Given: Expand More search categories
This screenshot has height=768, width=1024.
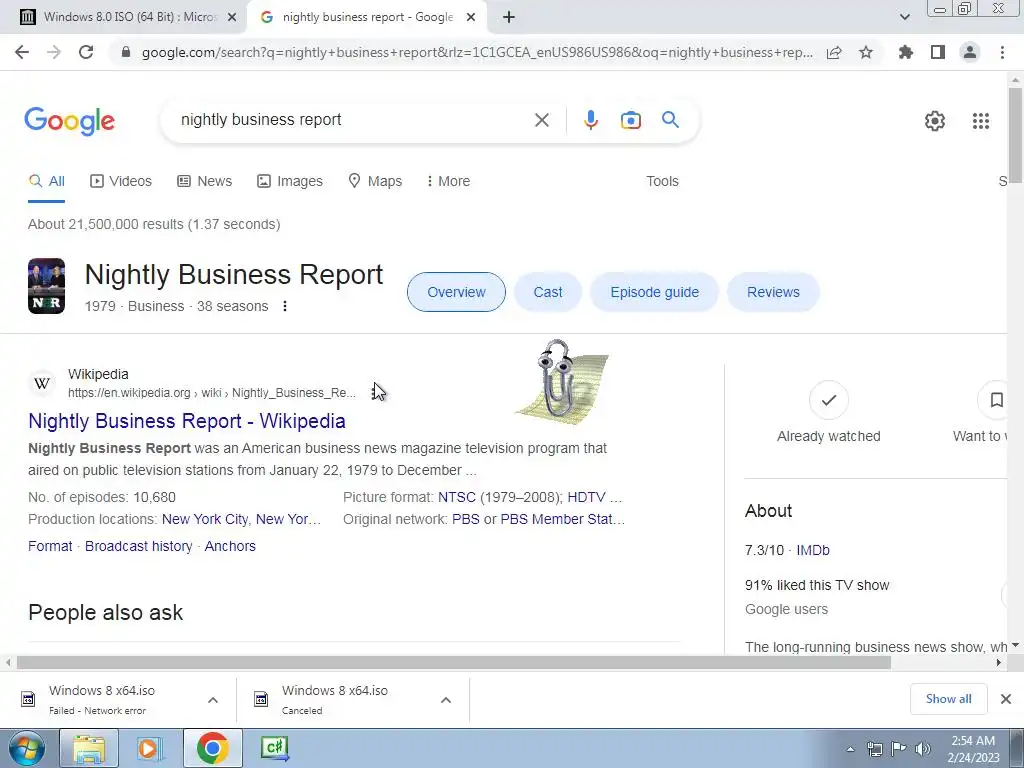Looking at the screenshot, I should 448,182.
